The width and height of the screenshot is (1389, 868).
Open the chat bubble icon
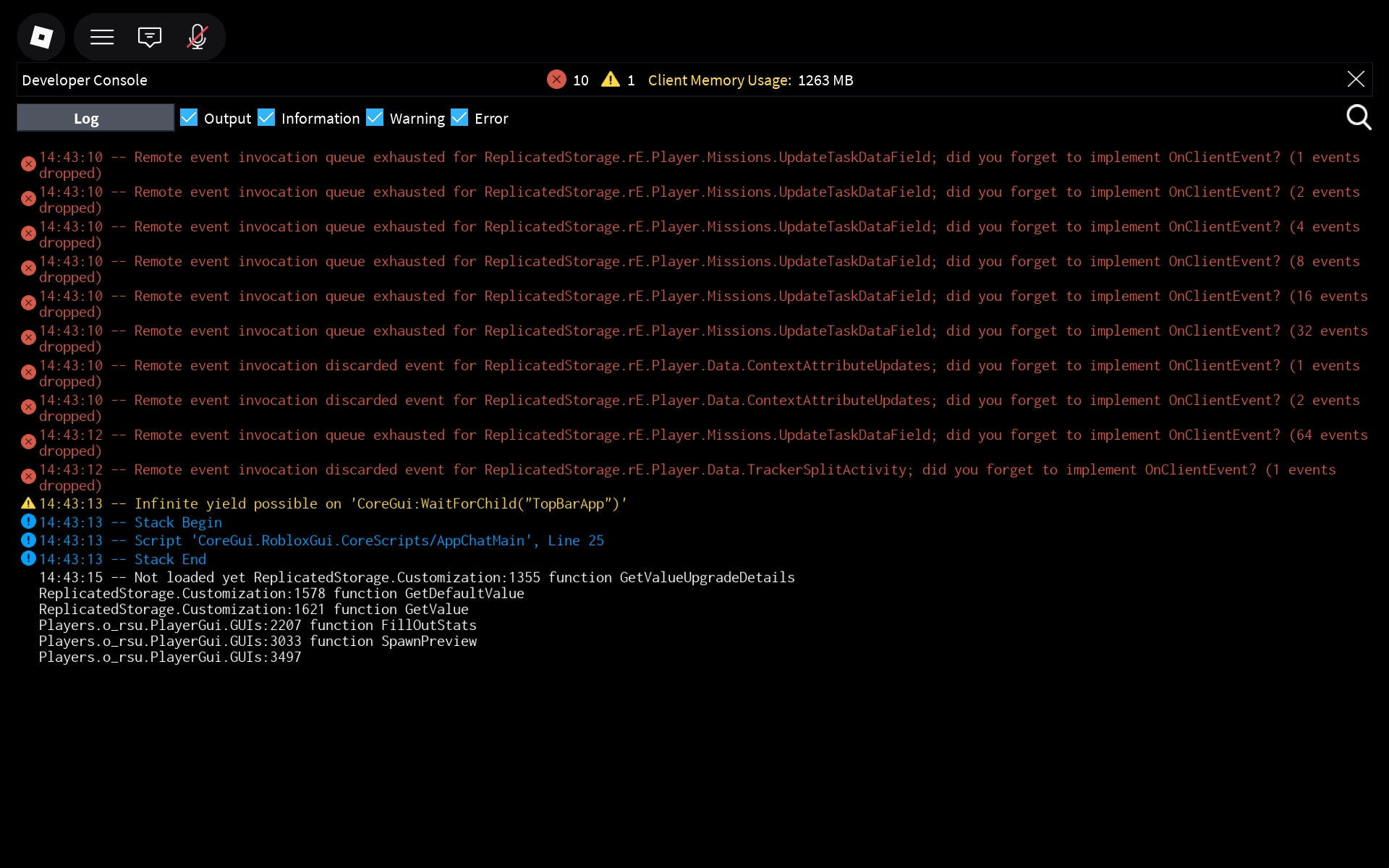(150, 37)
